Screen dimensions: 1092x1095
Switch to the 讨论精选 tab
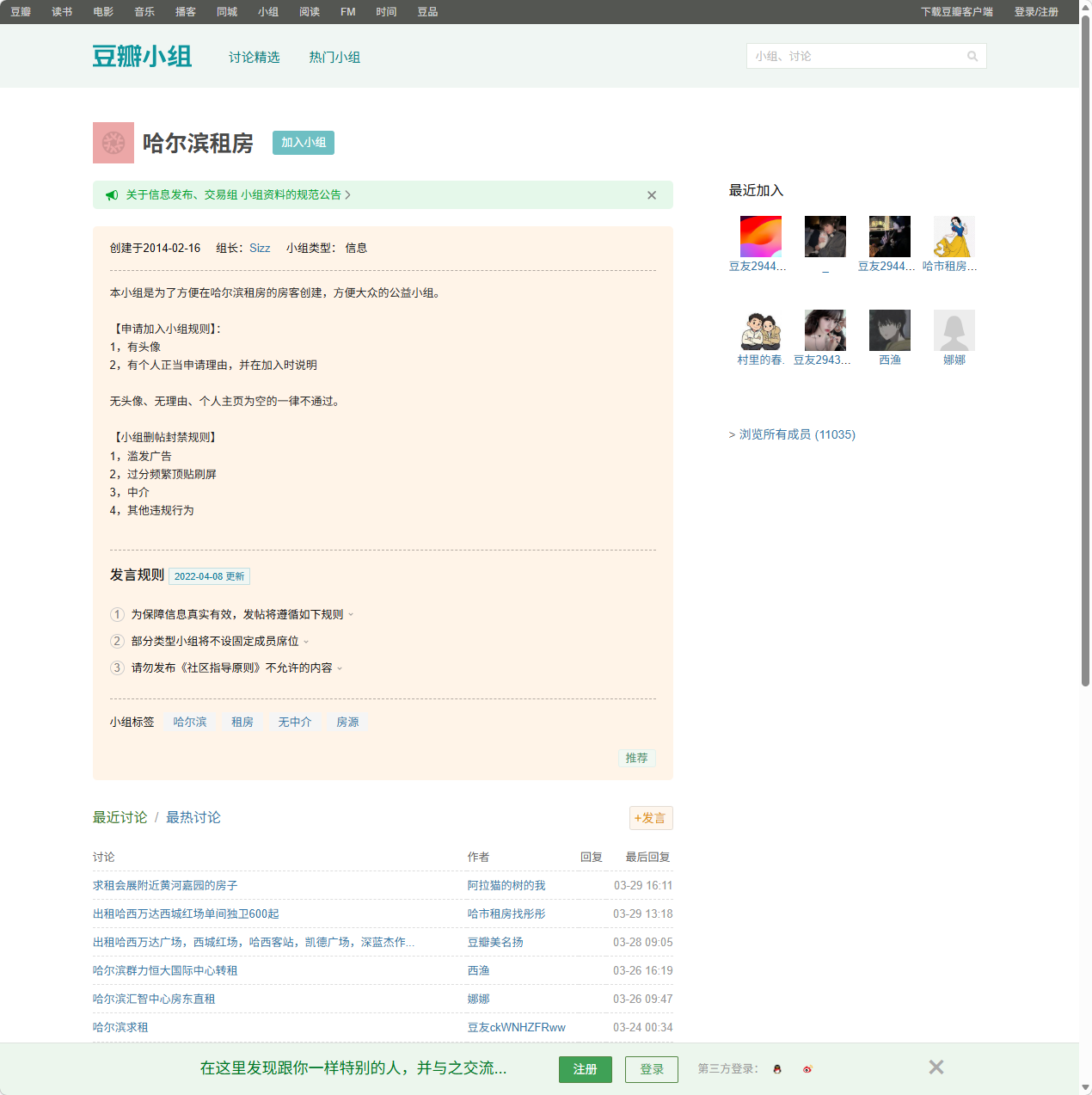click(253, 57)
